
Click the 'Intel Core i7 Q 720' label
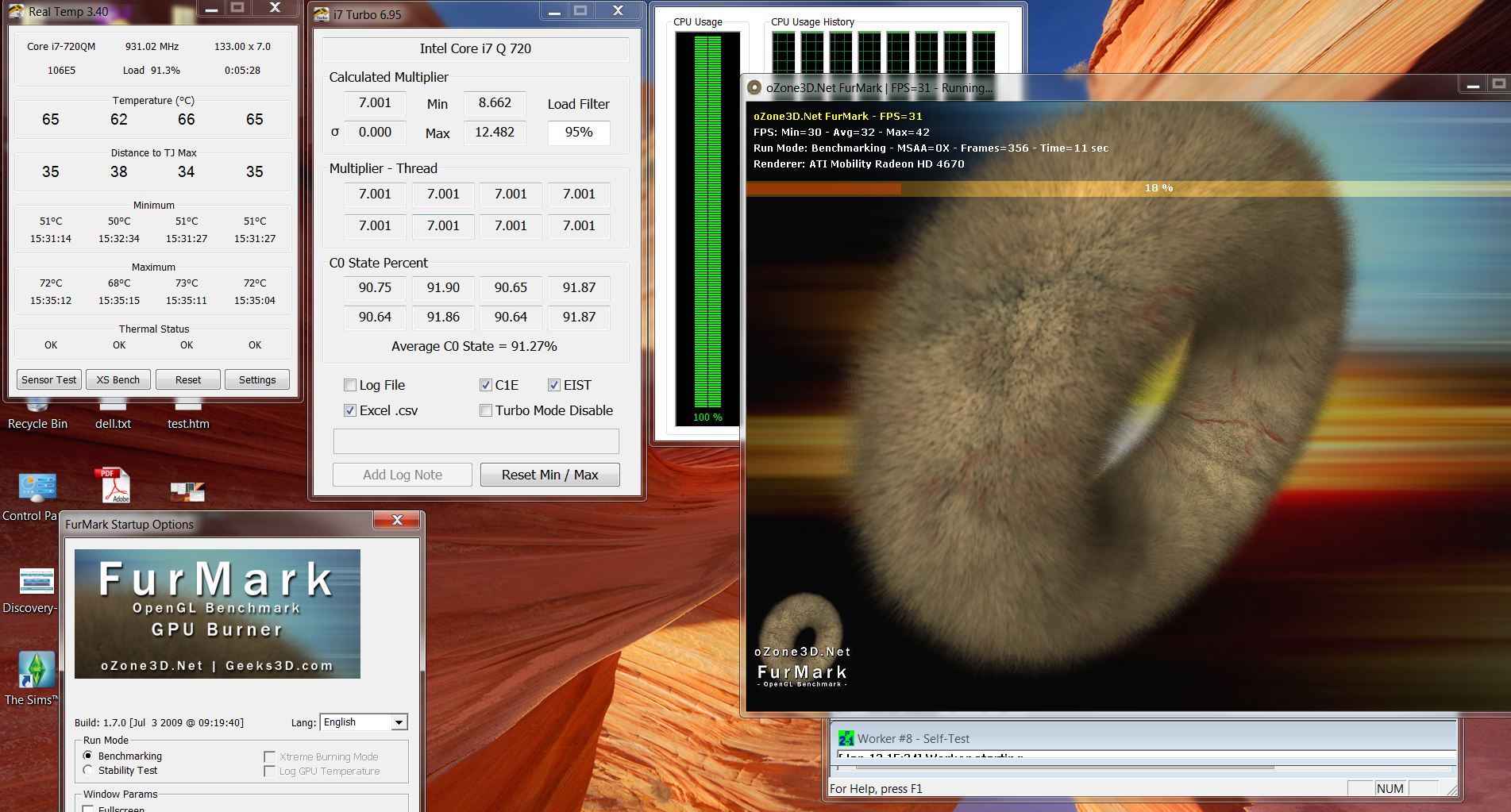coord(476,48)
